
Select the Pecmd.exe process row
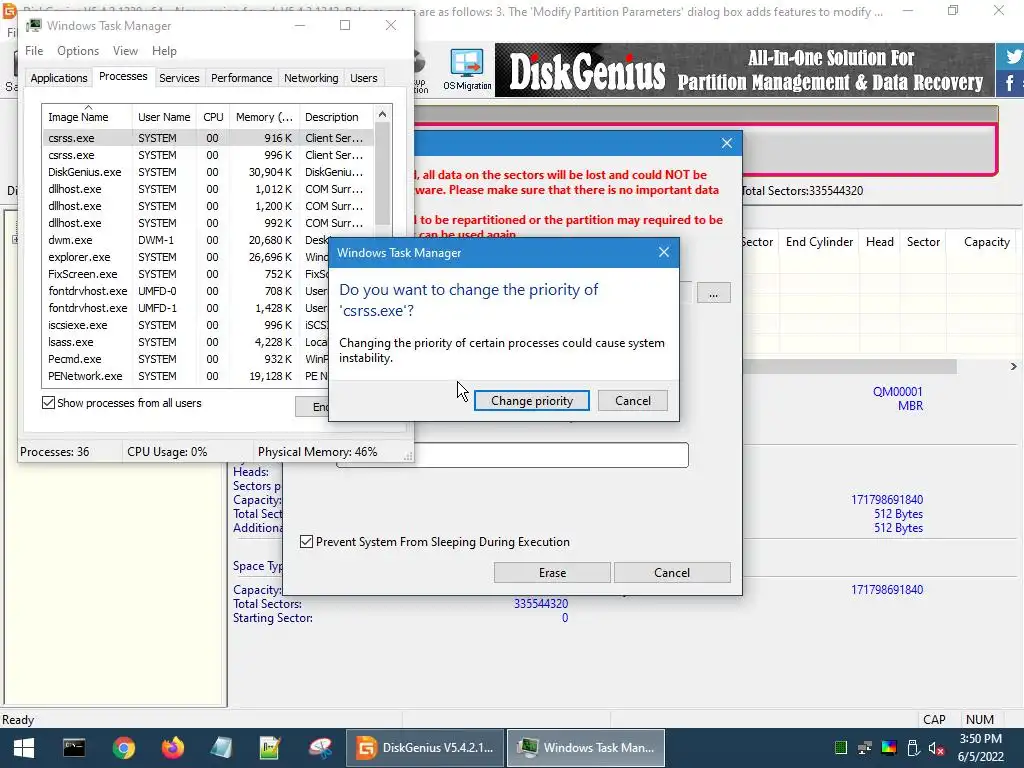[185, 359]
